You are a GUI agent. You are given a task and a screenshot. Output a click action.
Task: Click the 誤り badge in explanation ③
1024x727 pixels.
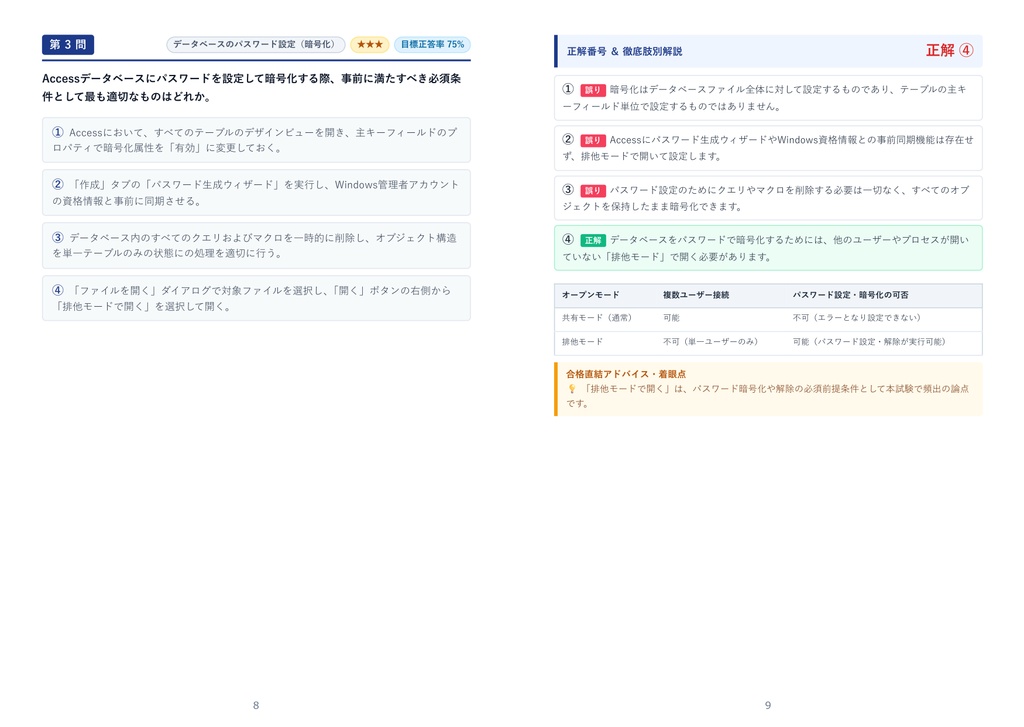(x=592, y=191)
